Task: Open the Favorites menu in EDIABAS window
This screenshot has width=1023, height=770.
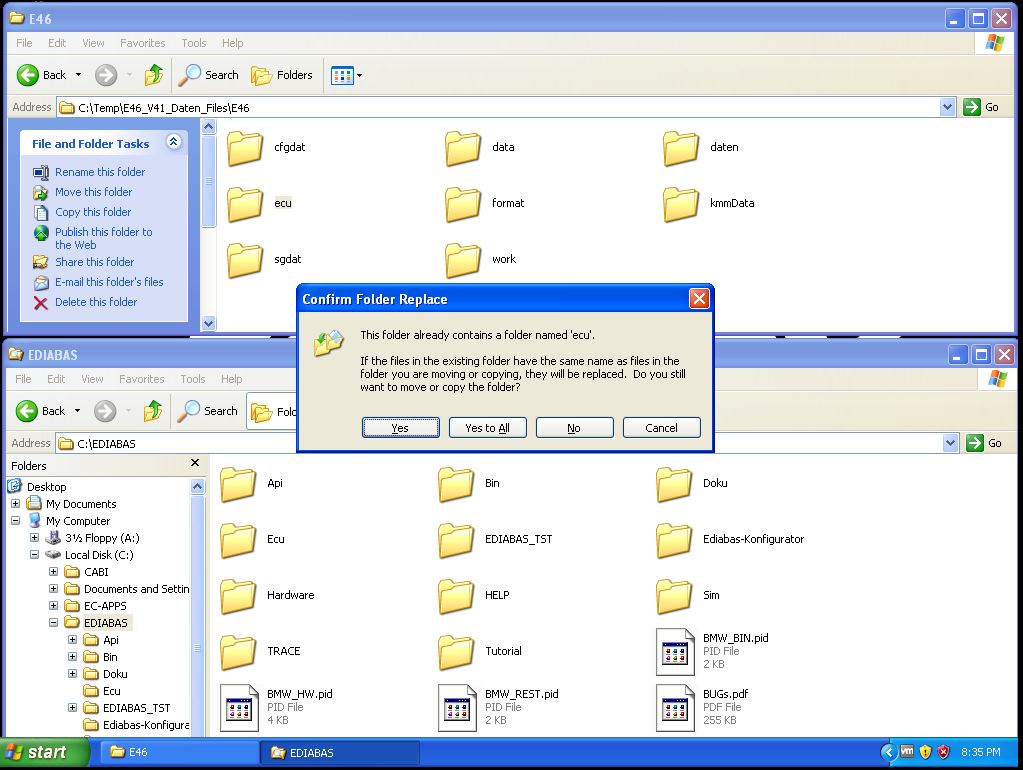Action: 142,379
